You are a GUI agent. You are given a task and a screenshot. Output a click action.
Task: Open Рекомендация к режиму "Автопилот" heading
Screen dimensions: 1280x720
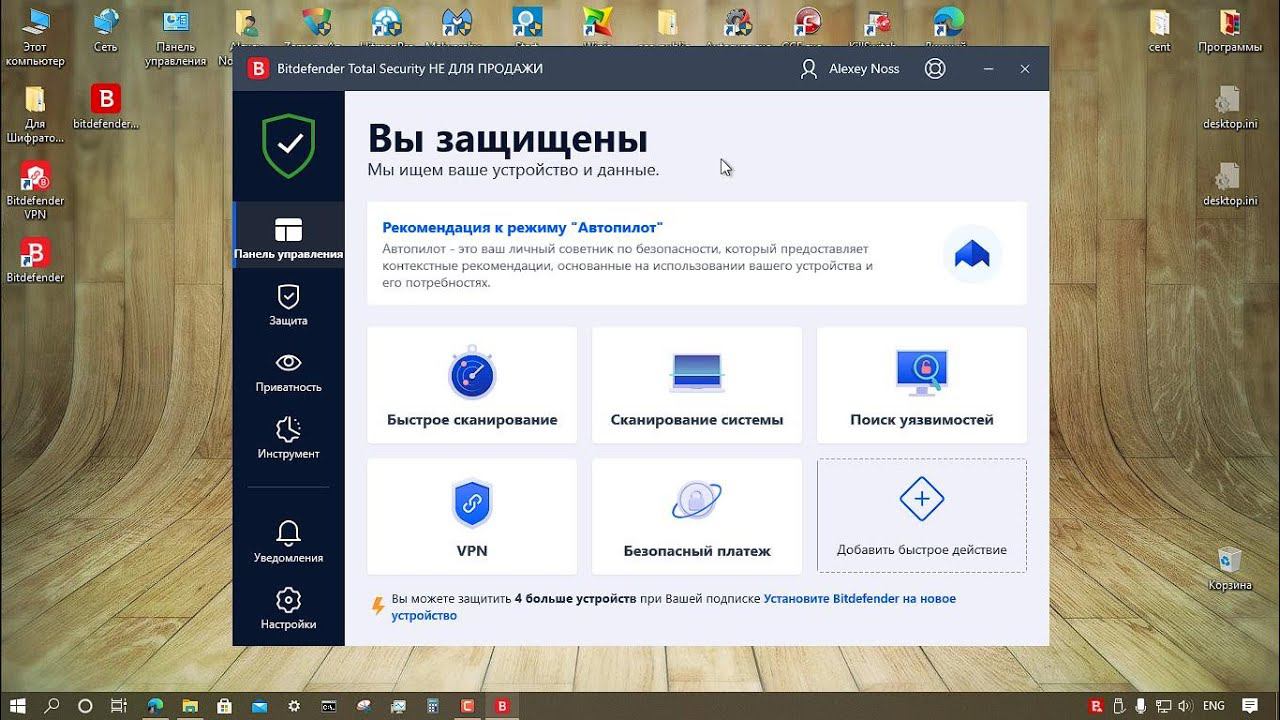pos(522,227)
